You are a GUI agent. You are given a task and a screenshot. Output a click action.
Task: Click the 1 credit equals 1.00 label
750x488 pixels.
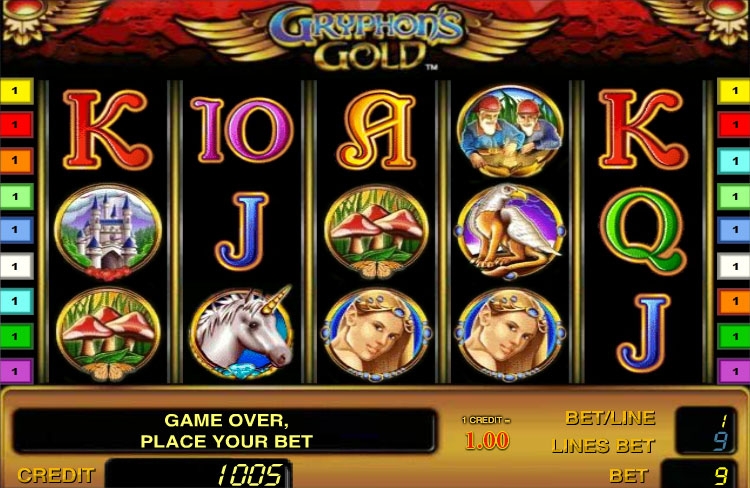[x=486, y=433]
